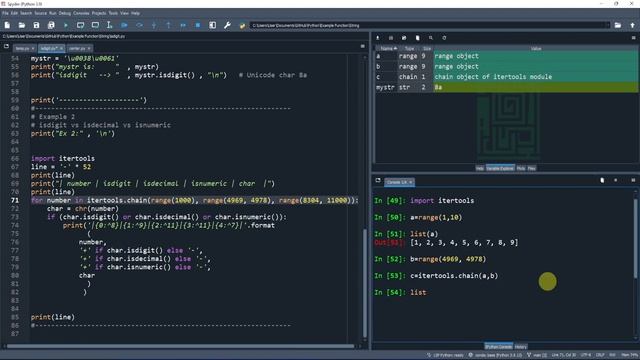The image size is (640, 360).
Task: Interrupt kernel stop button in console
Action: point(616,180)
